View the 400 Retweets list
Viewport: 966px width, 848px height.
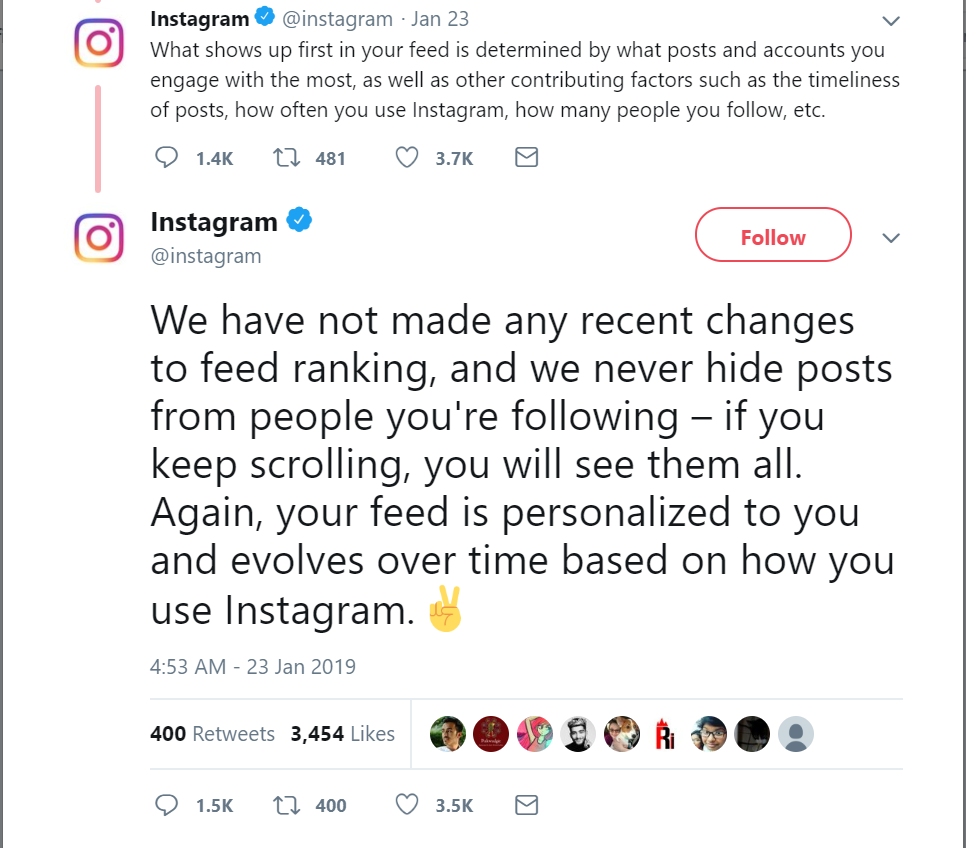pos(212,734)
